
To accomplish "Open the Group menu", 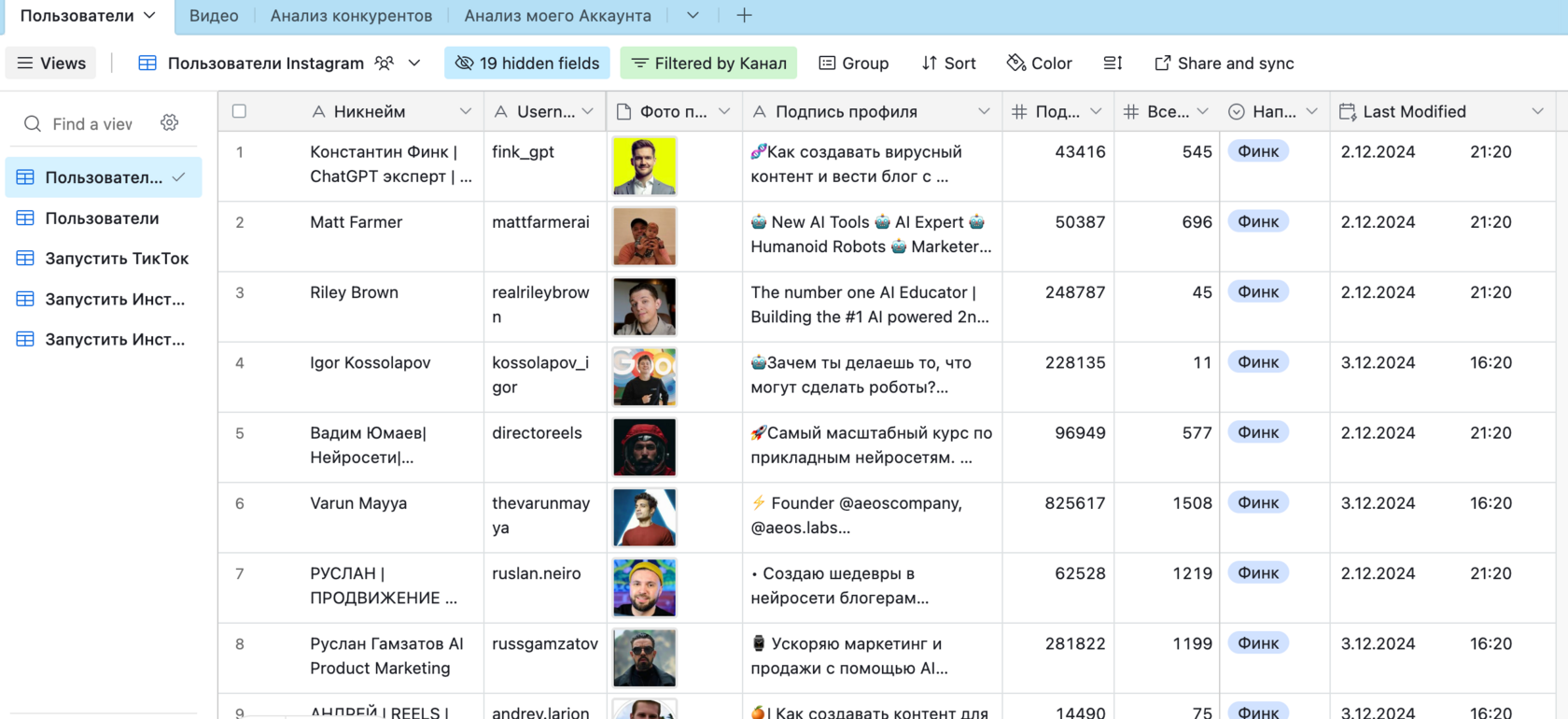I will [854, 63].
